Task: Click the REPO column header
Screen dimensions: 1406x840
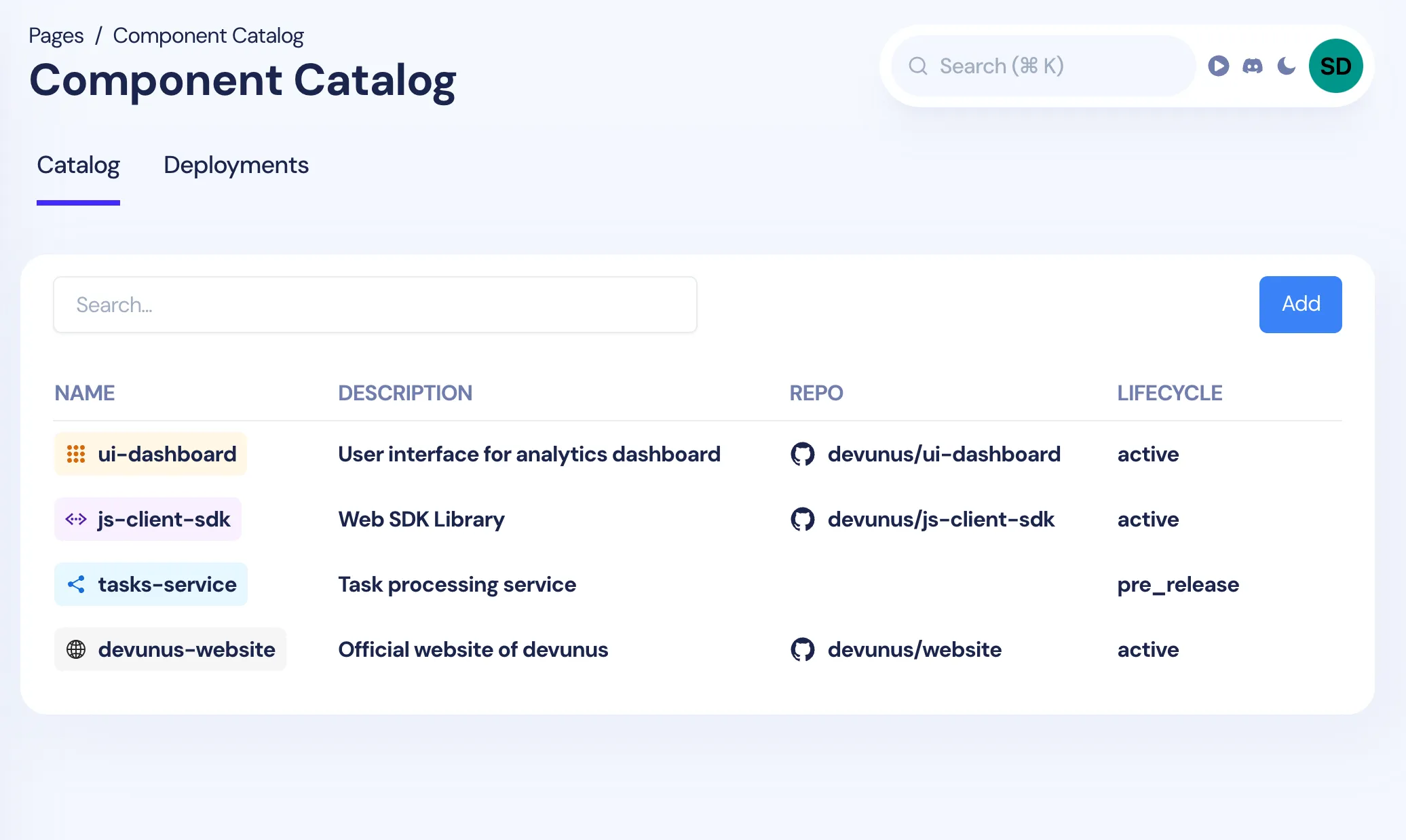Action: 816,392
